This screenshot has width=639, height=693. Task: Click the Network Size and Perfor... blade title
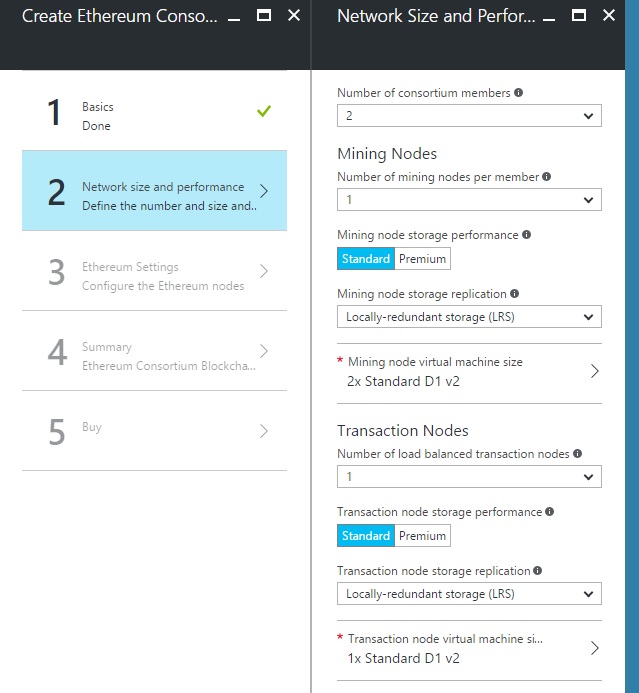click(436, 16)
